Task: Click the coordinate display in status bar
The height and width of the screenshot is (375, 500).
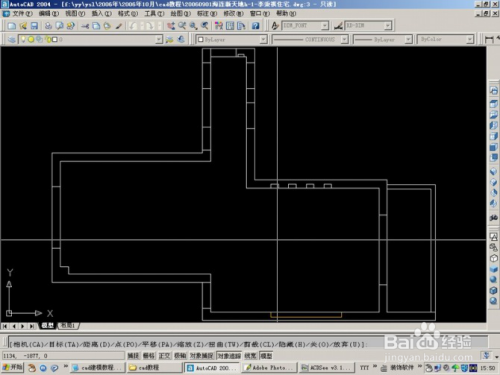Action: tap(63, 356)
